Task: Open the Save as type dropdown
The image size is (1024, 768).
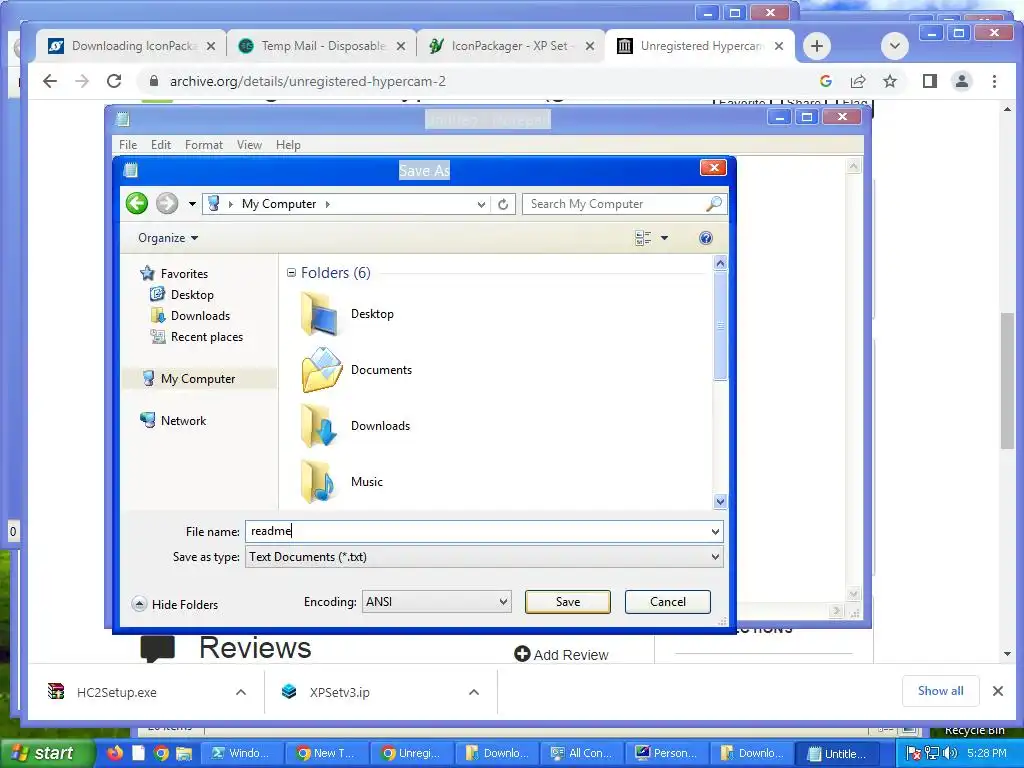Action: click(x=484, y=557)
